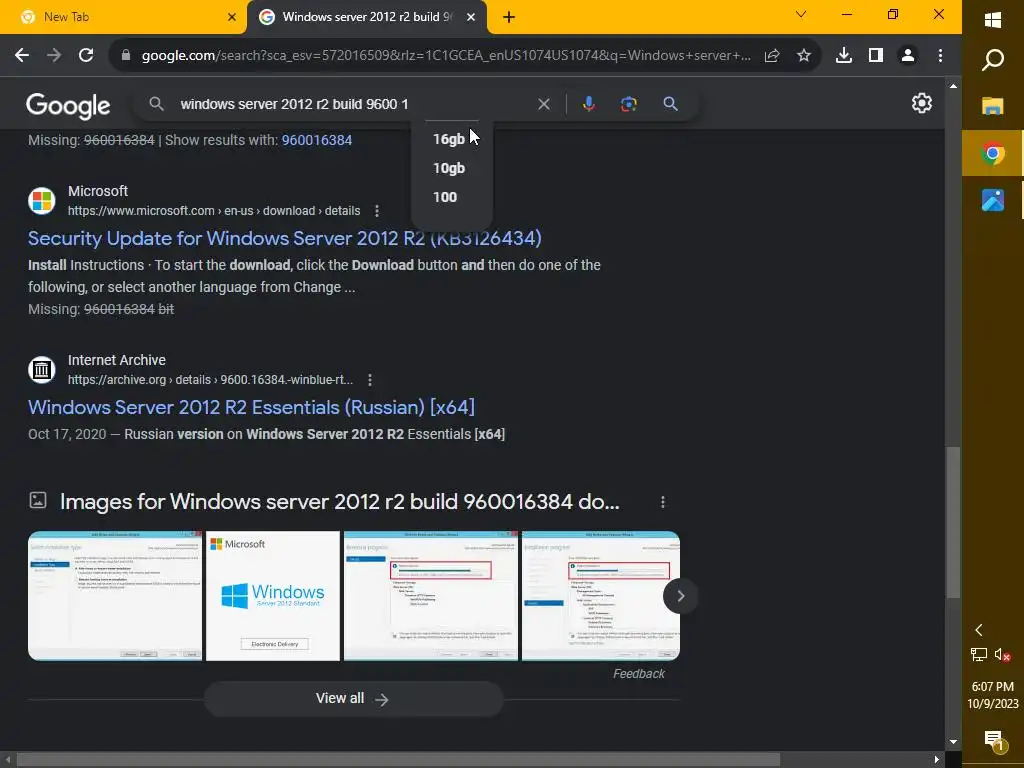Clear the search box text

click(543, 104)
